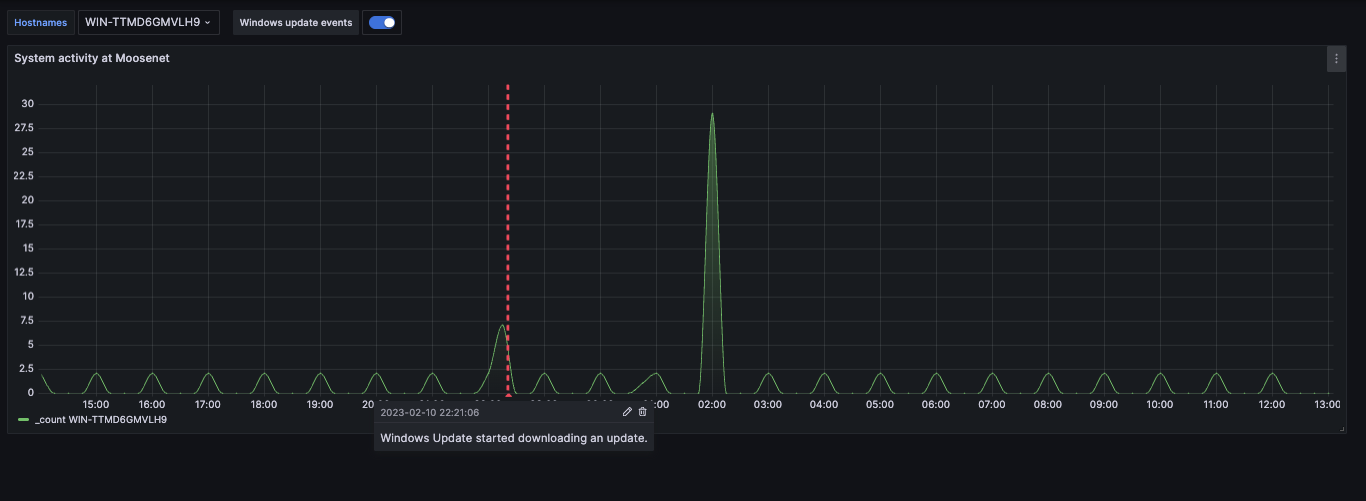Viewport: 1366px width, 501px height.
Task: Click the 30 value axis label
Action: click(28, 104)
